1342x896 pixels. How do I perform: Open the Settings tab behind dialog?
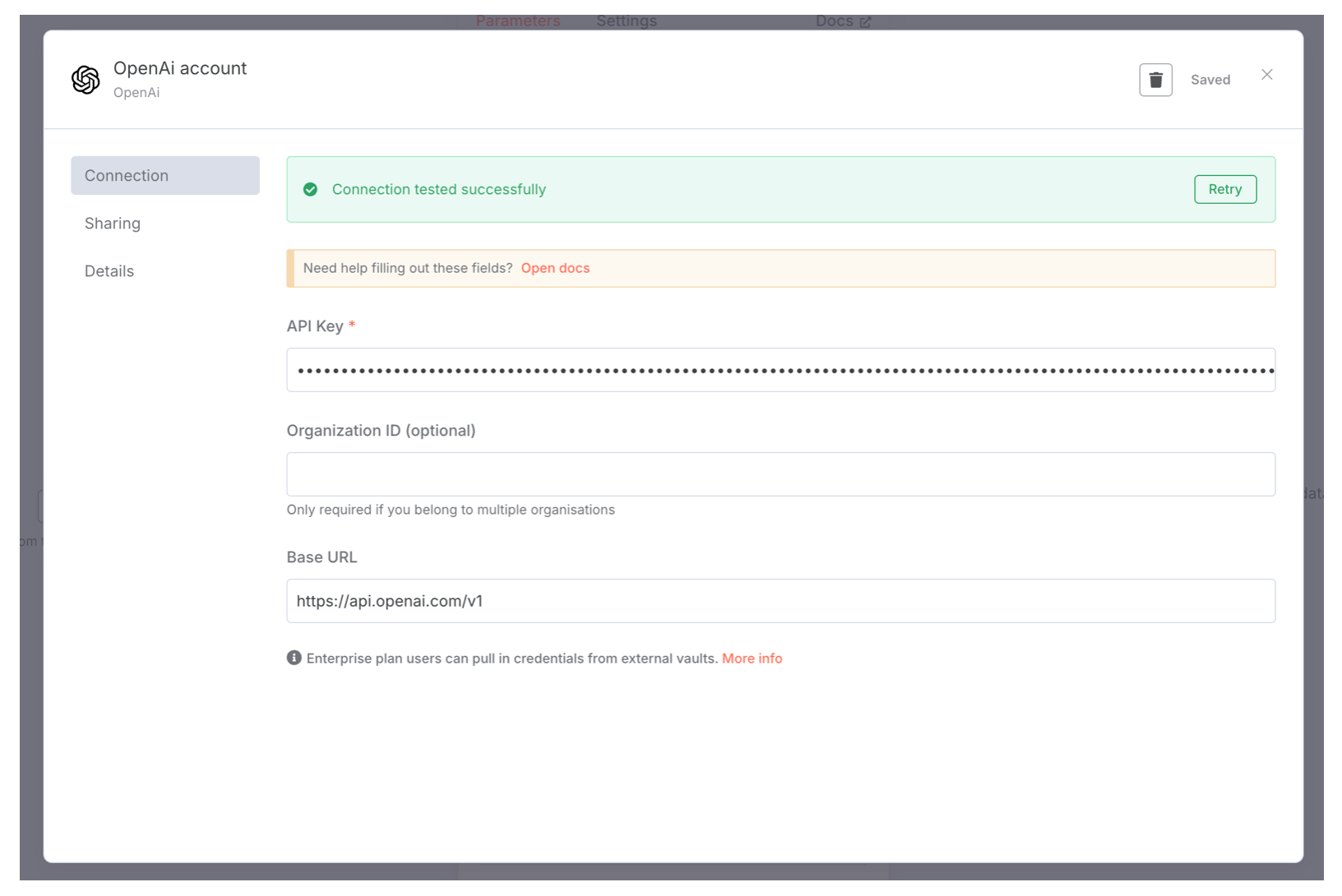click(627, 21)
